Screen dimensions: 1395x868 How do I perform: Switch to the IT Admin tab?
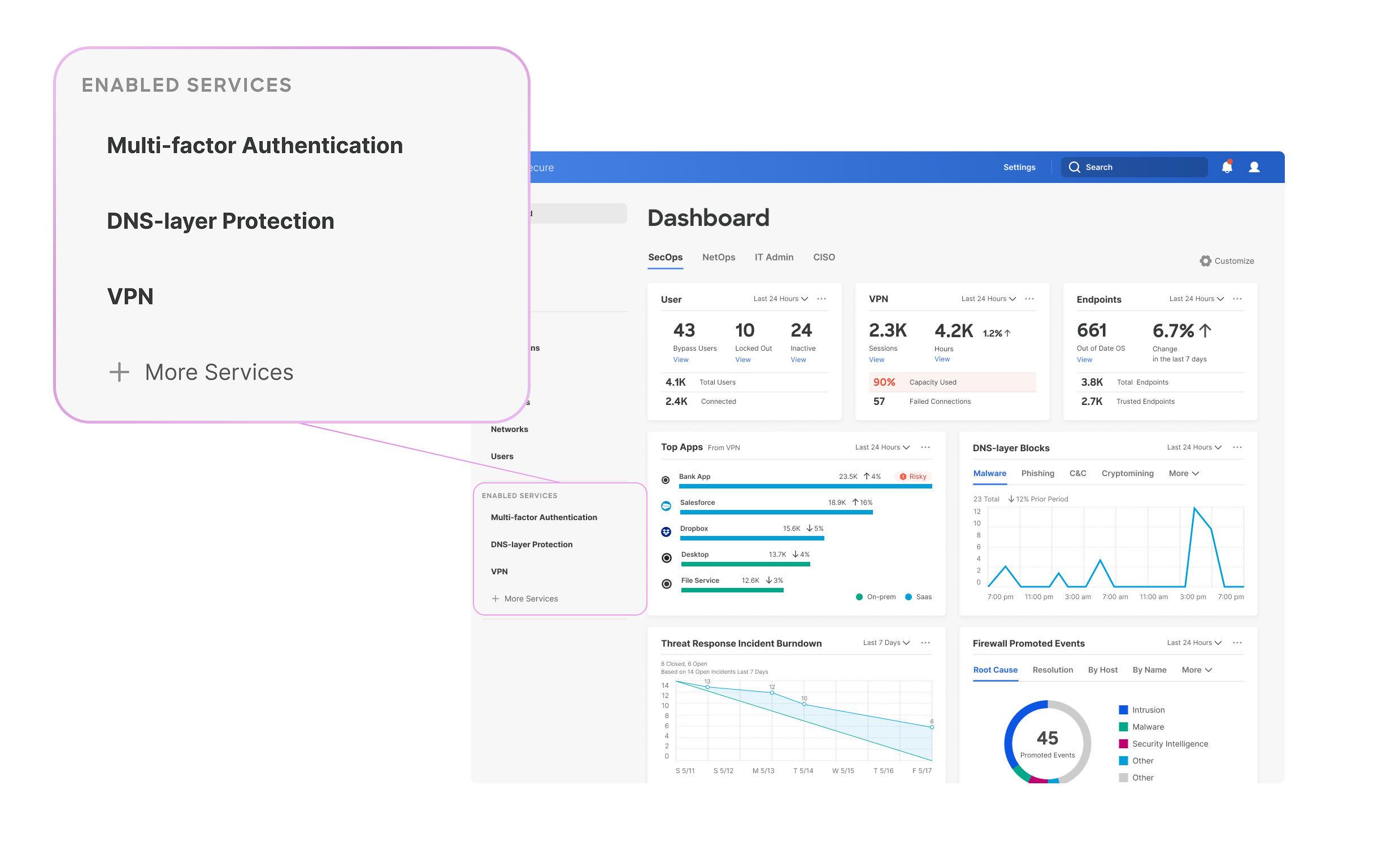point(774,258)
